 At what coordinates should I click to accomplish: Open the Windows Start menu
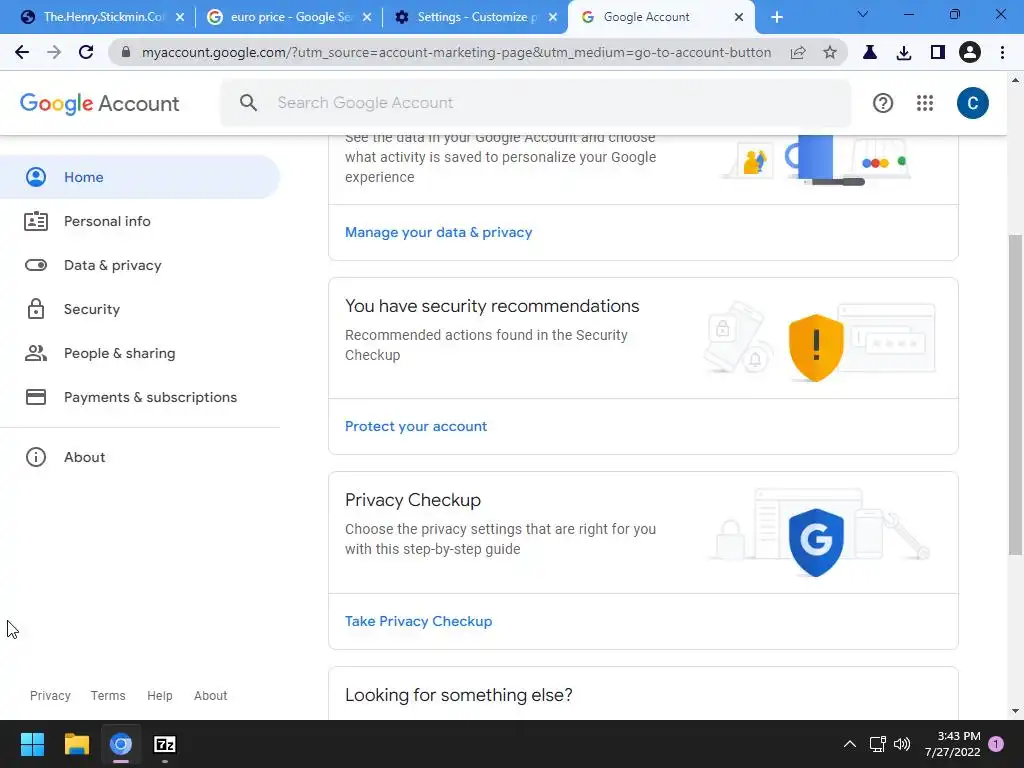click(x=32, y=744)
